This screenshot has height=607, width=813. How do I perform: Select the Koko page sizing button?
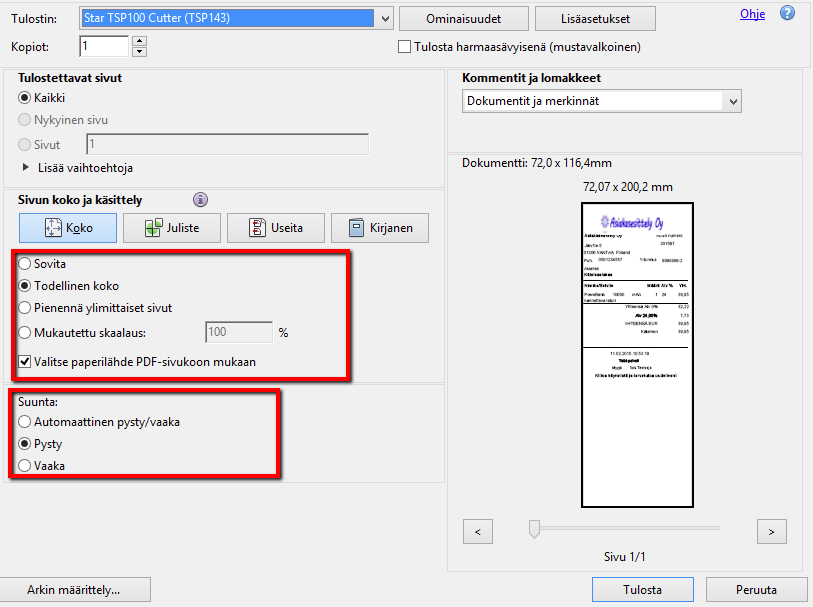point(68,228)
